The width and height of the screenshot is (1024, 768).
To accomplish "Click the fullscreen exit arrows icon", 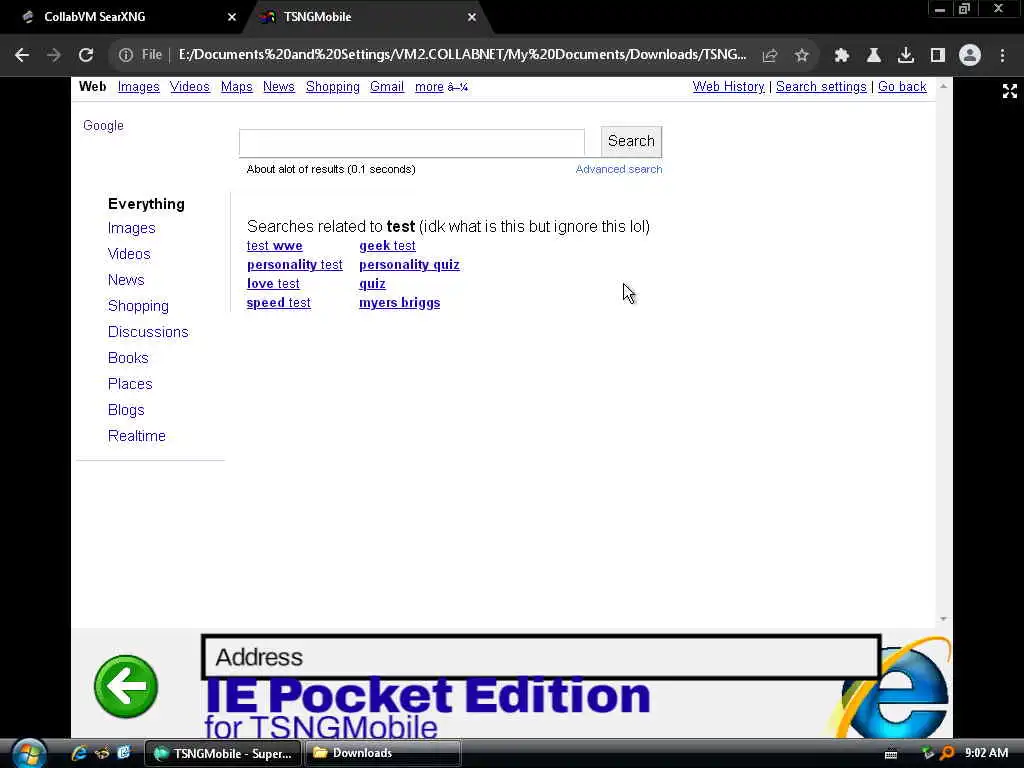I will tap(1010, 91).
